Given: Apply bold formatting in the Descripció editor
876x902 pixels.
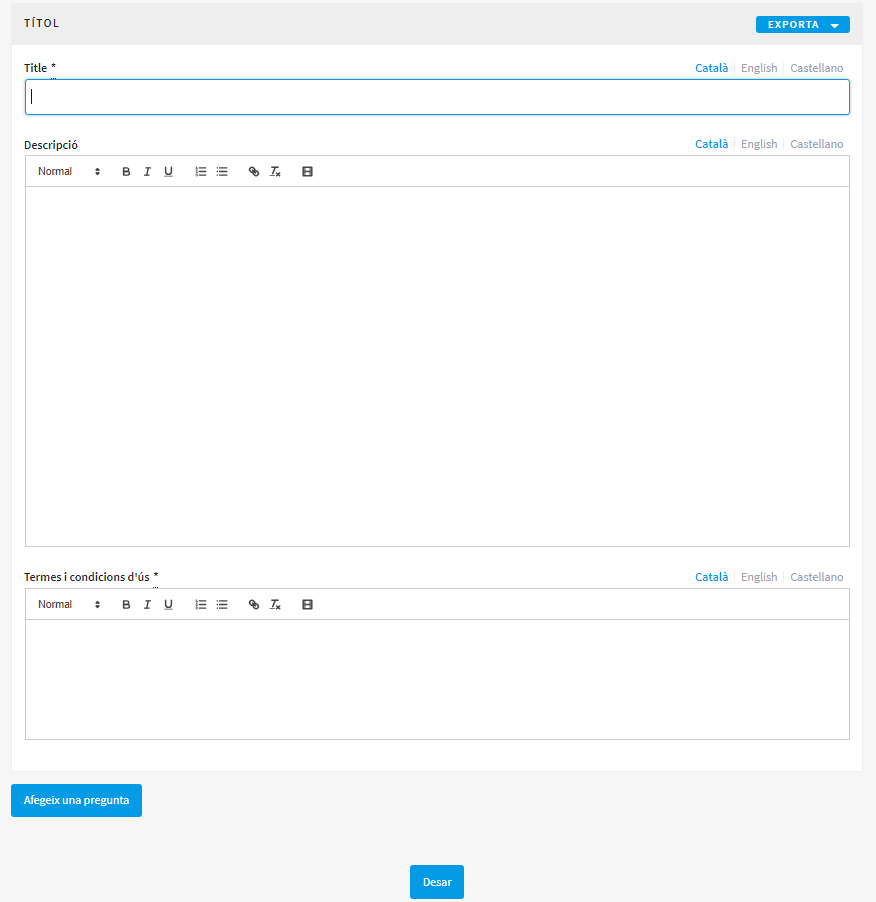Looking at the screenshot, I should click(x=125, y=171).
